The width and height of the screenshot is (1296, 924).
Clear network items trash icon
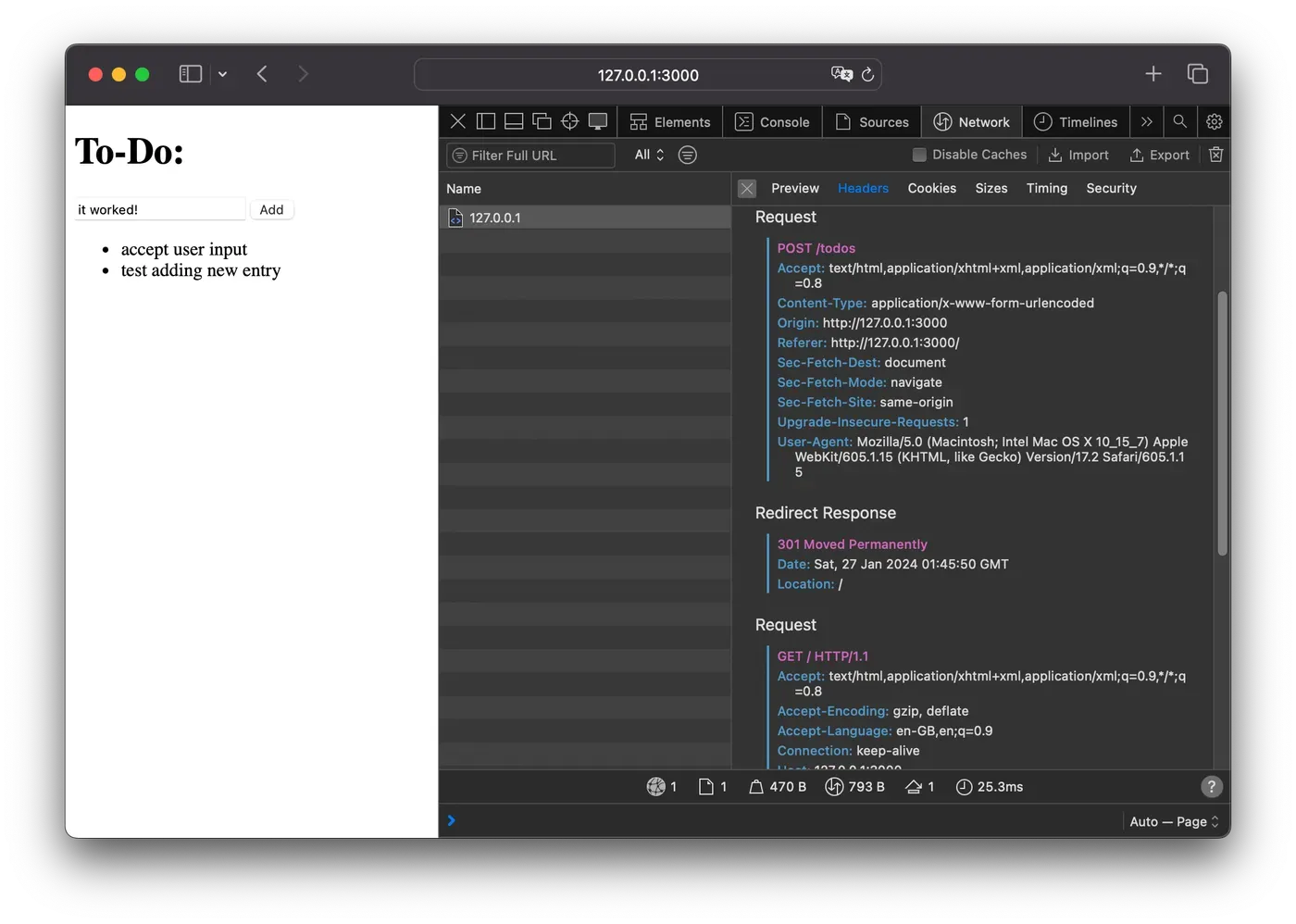click(x=1216, y=155)
